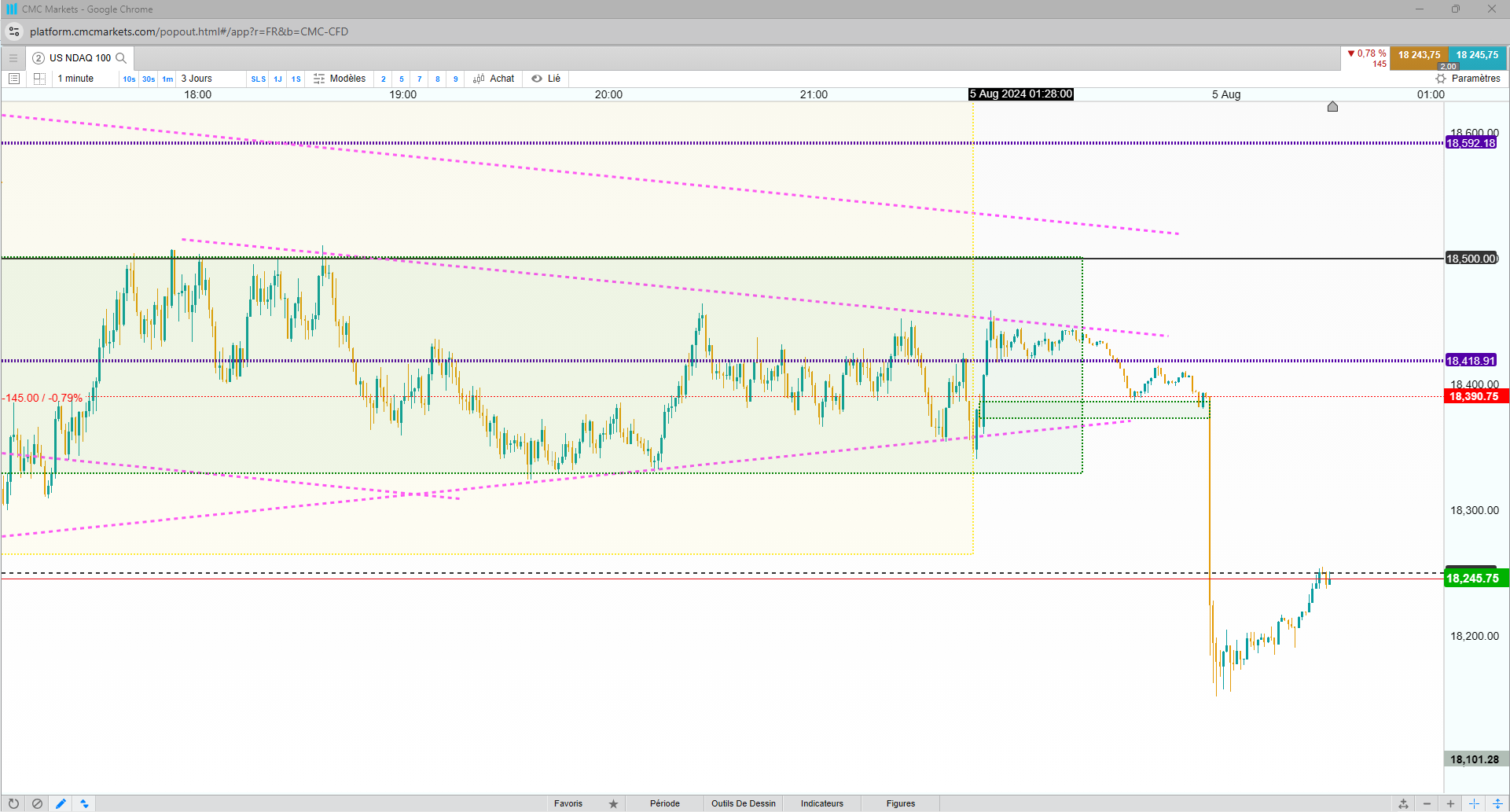The image size is (1510, 812).
Task: Click the icon left of the zoom out button
Action: coord(1403,803)
